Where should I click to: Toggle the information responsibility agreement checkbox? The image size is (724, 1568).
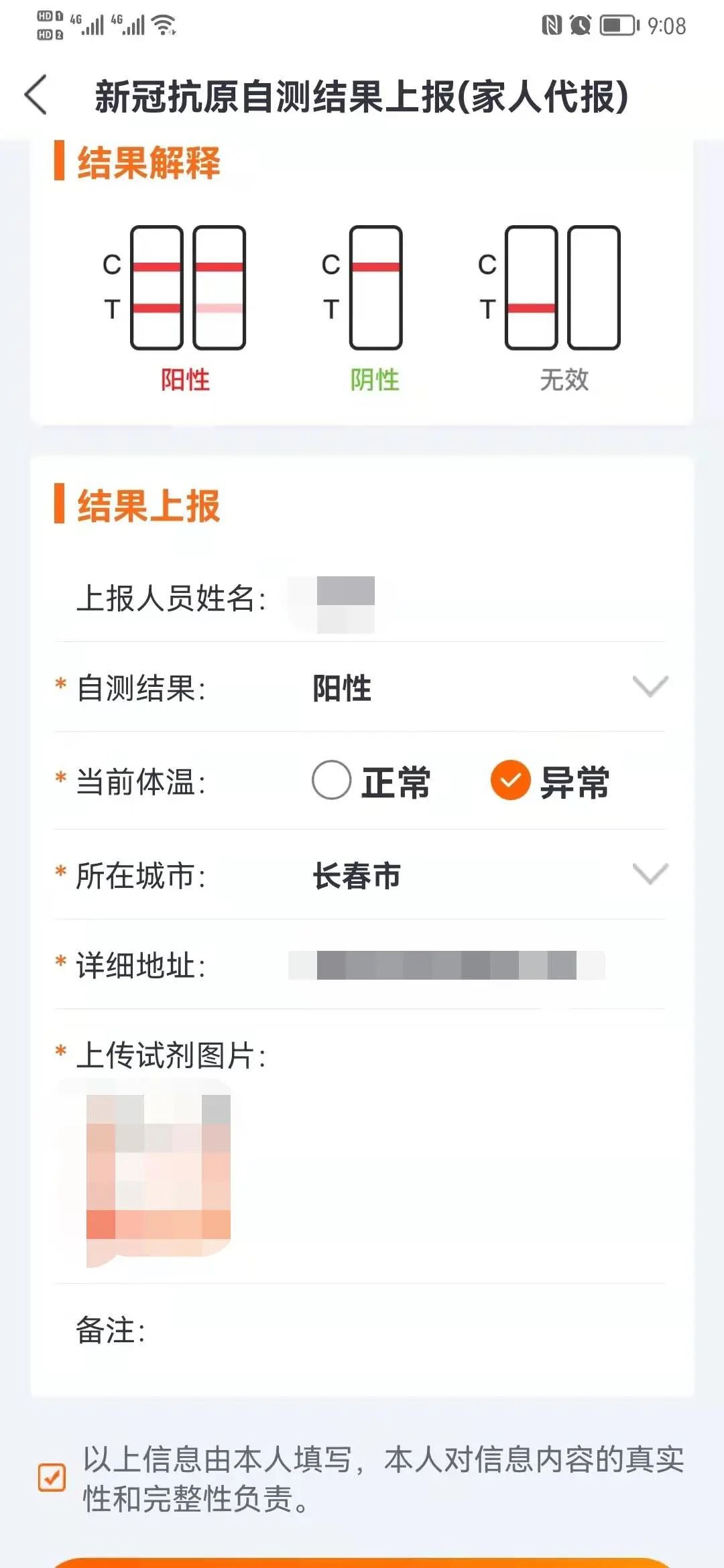(52, 1477)
